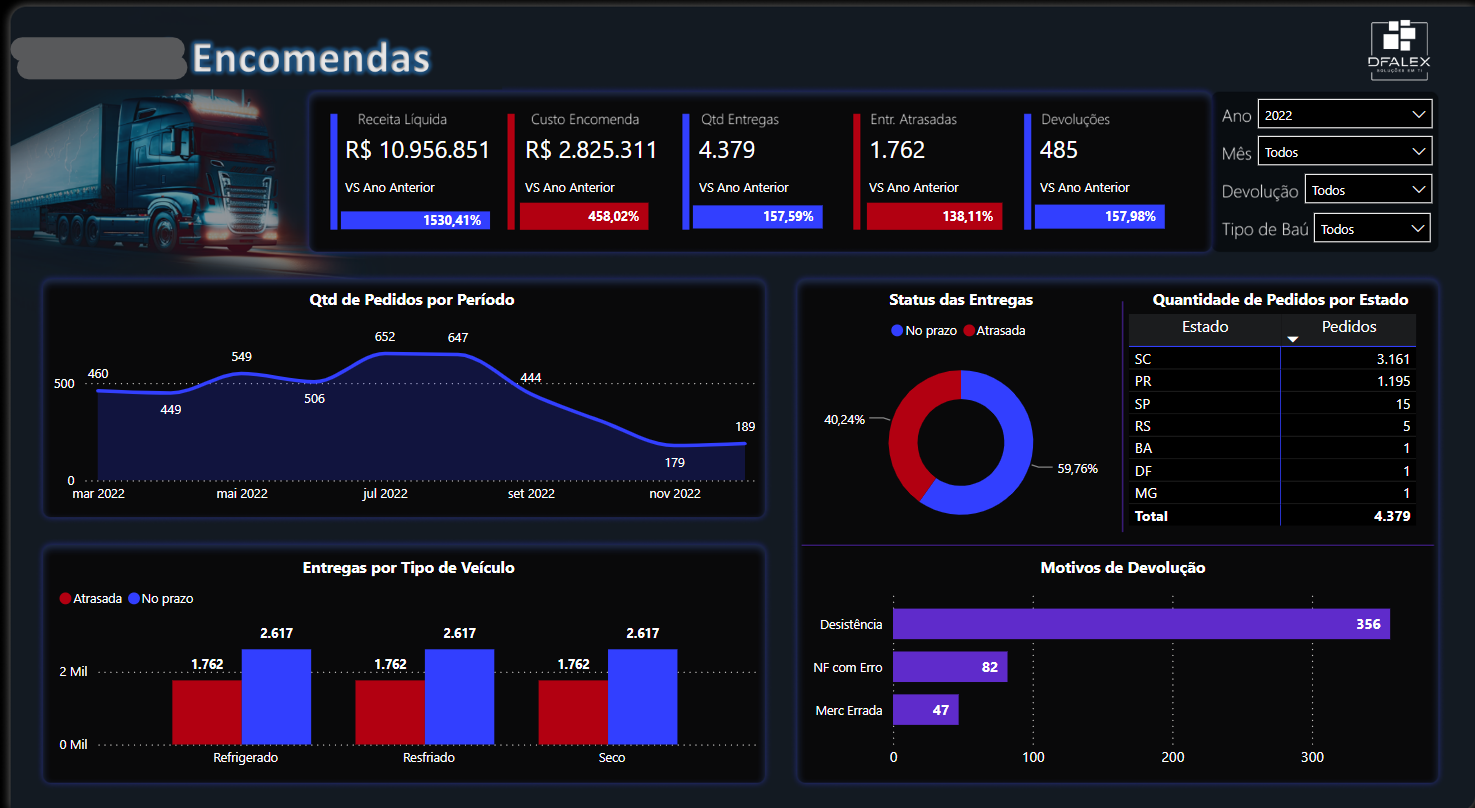Select the SP row in the Estado table
This screenshot has width=1475, height=808.
pos(1272,404)
